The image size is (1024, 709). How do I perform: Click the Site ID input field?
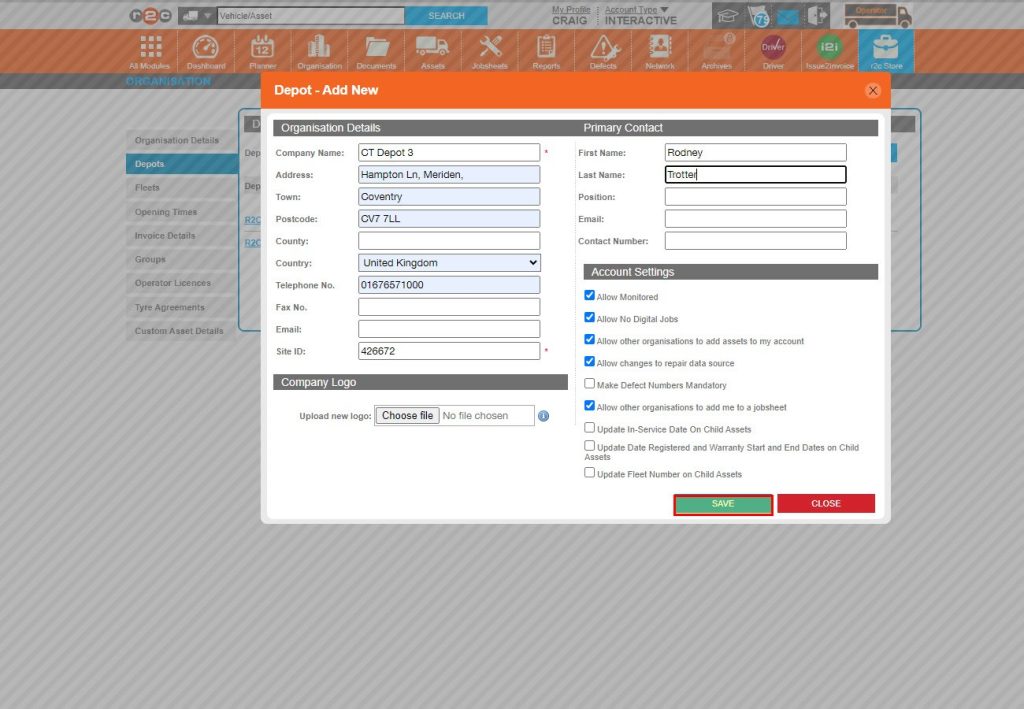pos(448,350)
